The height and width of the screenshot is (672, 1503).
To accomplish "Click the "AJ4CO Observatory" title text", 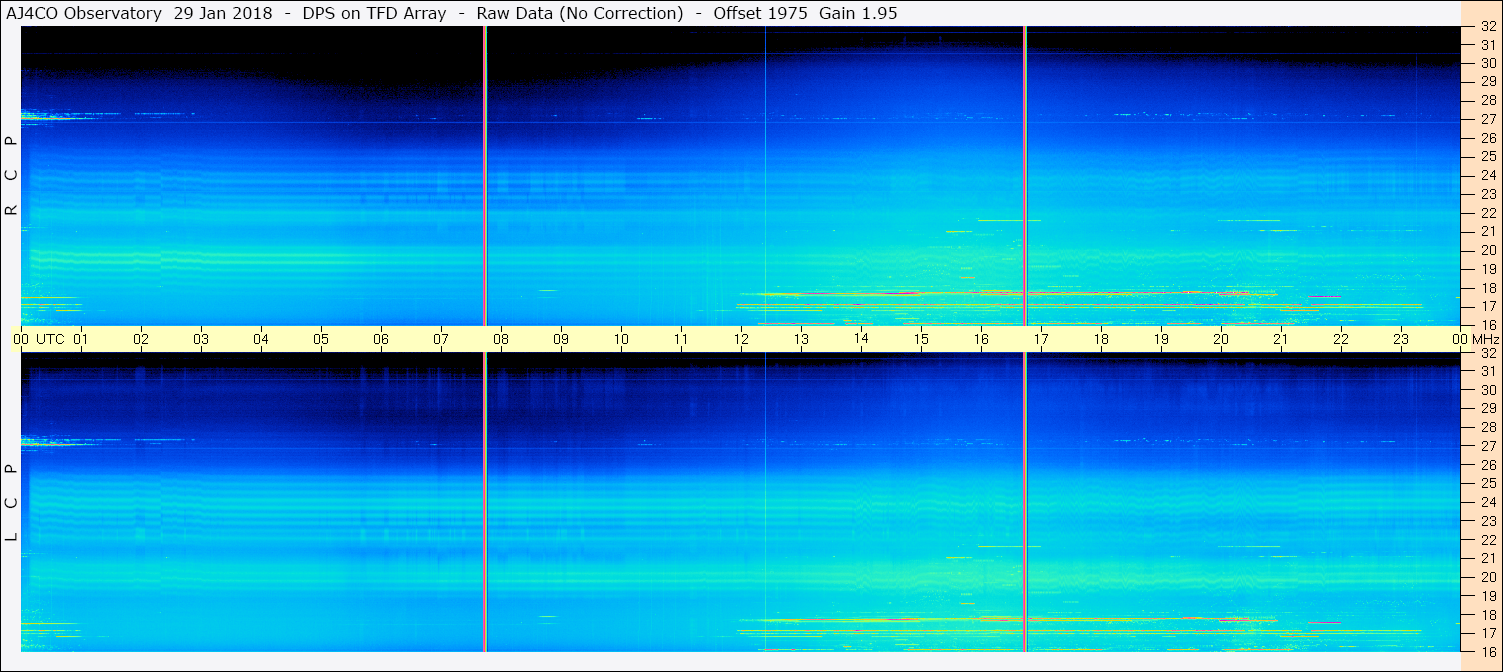I will [x=84, y=14].
